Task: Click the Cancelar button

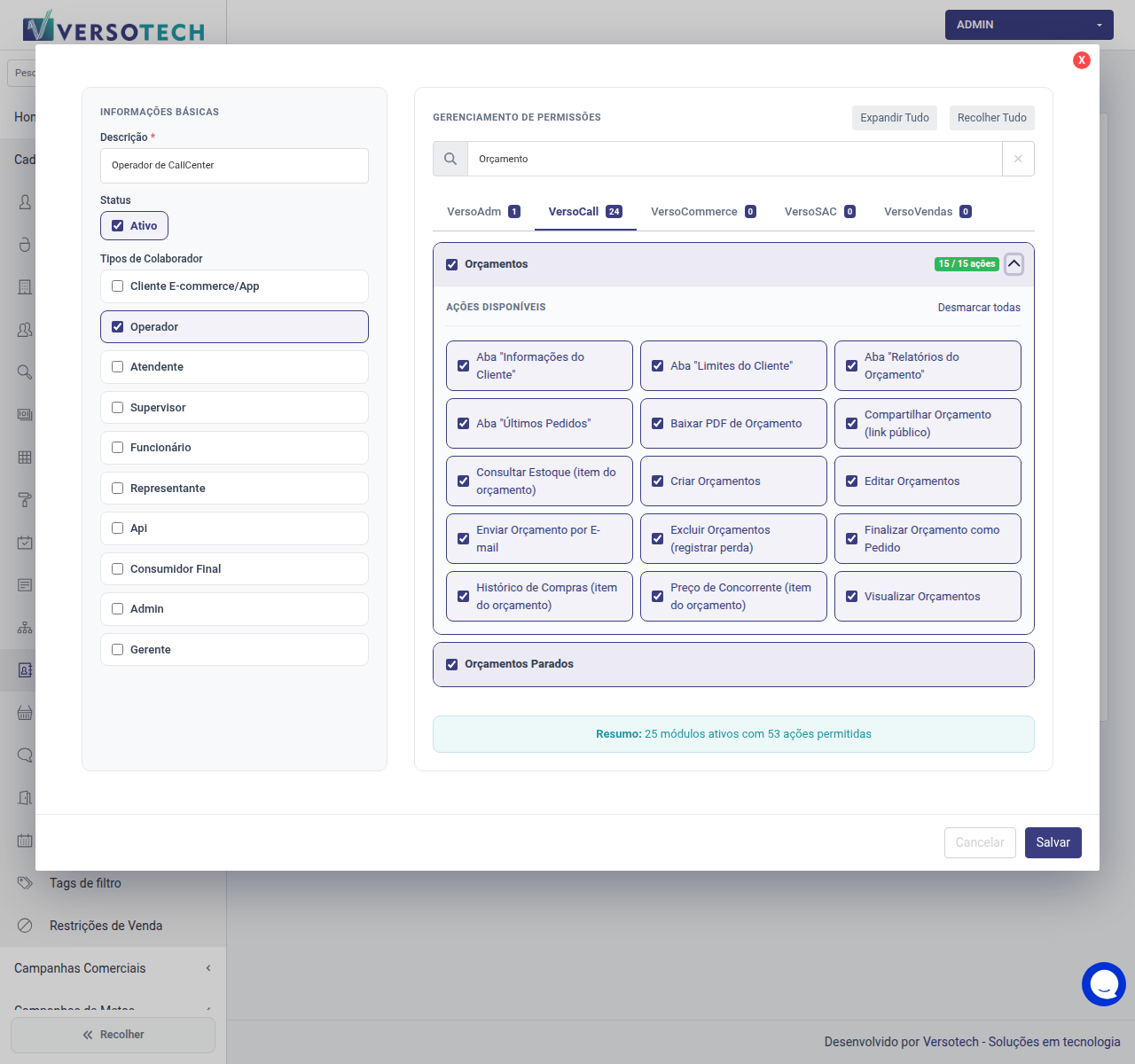Action: point(980,842)
